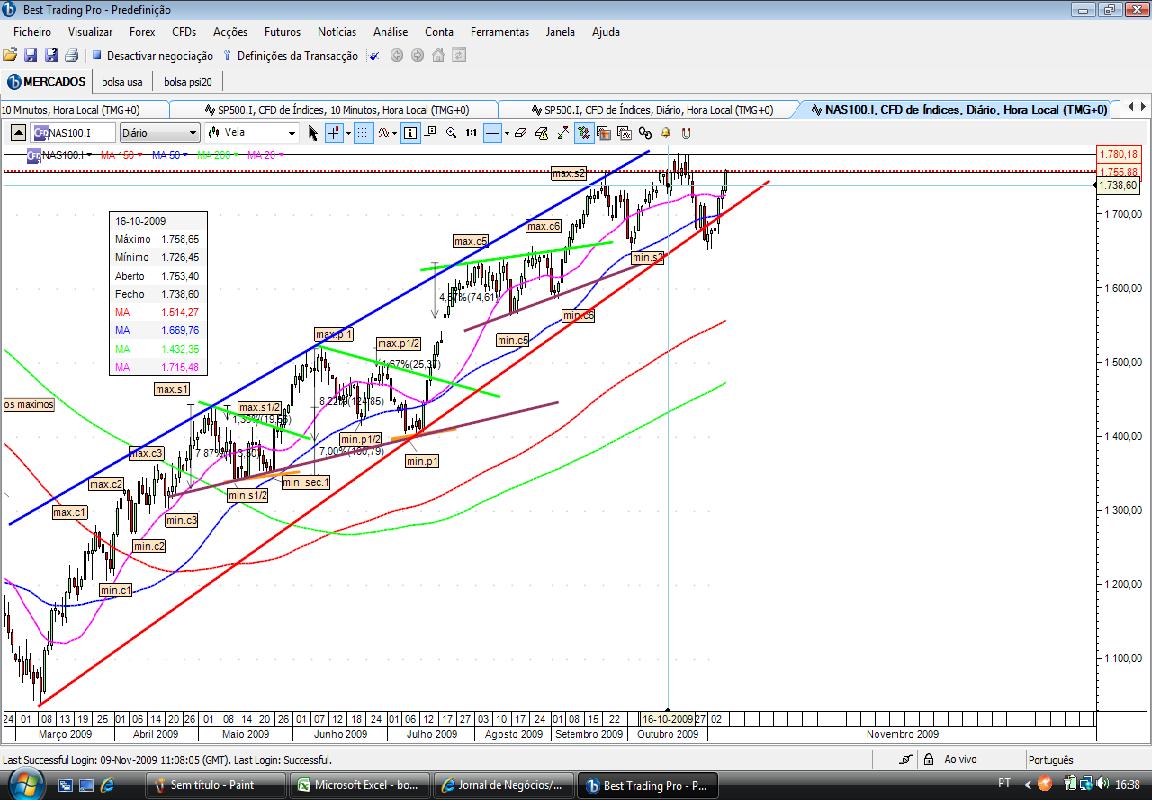The width and height of the screenshot is (1152, 800).
Task: Expand the line style dropdown arrow
Action: tap(506, 132)
